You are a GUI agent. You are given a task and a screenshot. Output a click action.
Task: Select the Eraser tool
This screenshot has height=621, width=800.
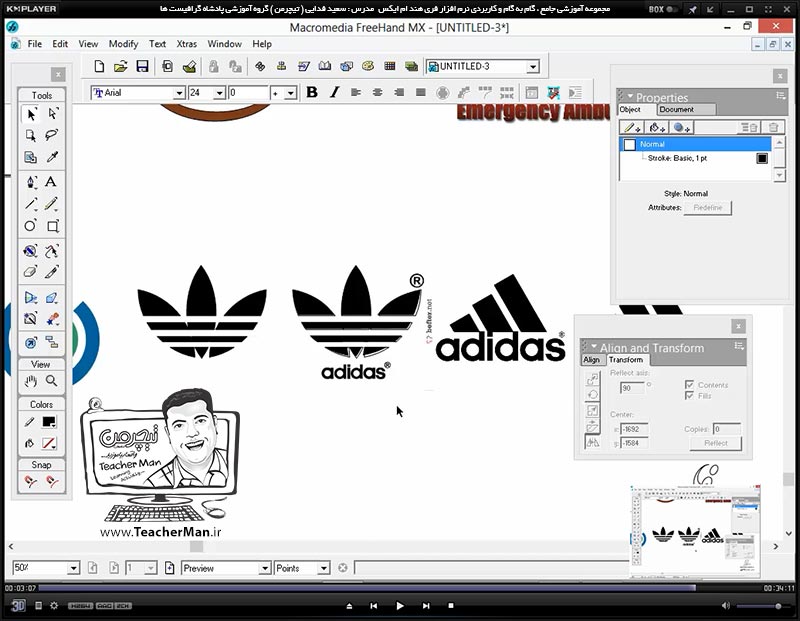[30, 272]
